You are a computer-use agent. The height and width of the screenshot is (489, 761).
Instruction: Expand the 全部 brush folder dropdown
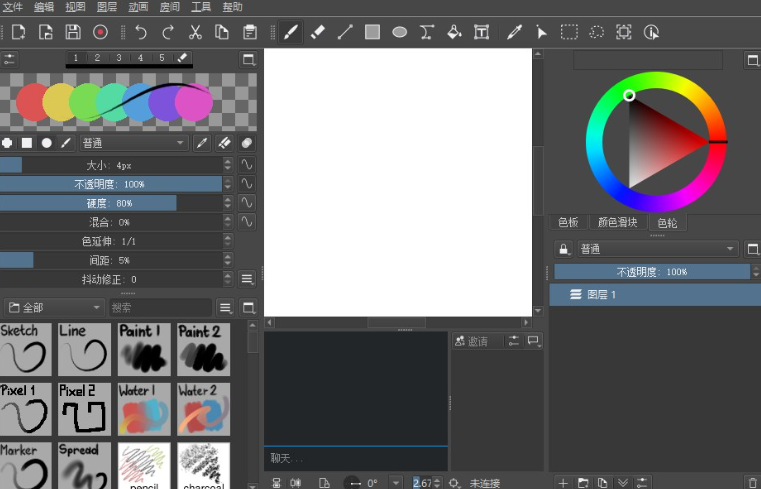coord(54,308)
